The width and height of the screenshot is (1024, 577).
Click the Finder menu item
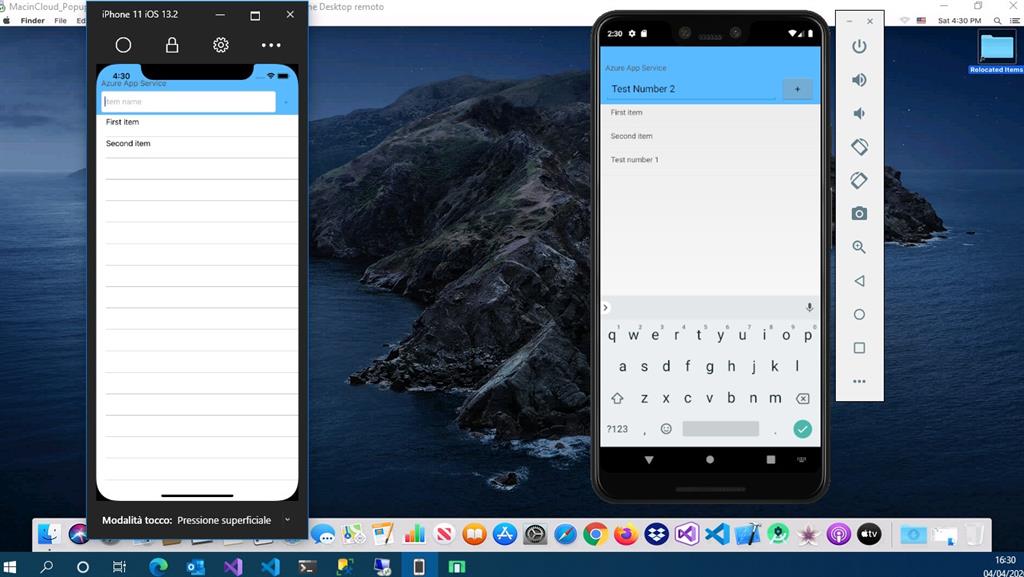(32, 19)
